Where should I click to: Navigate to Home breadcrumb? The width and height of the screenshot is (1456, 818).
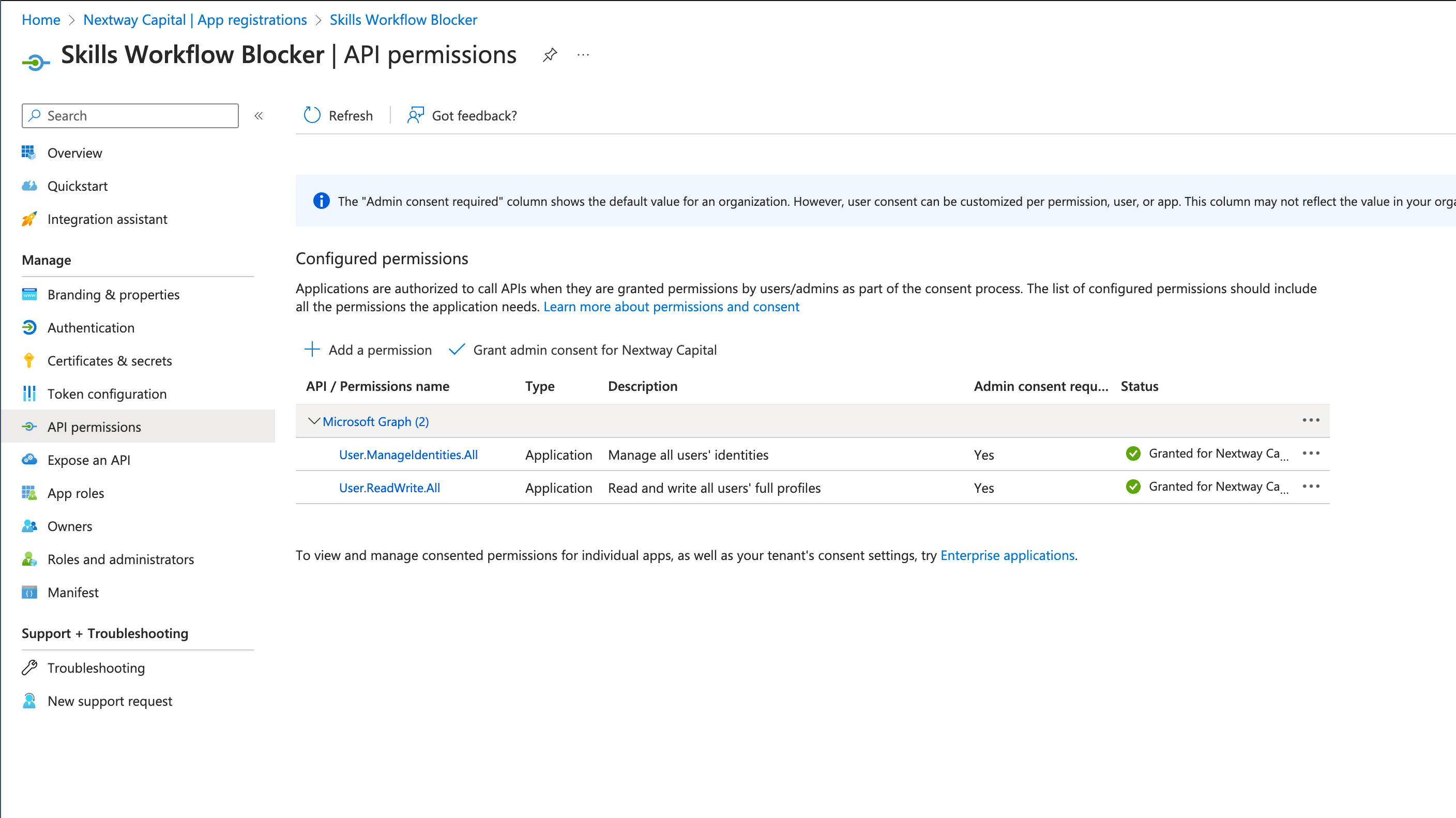tap(41, 19)
